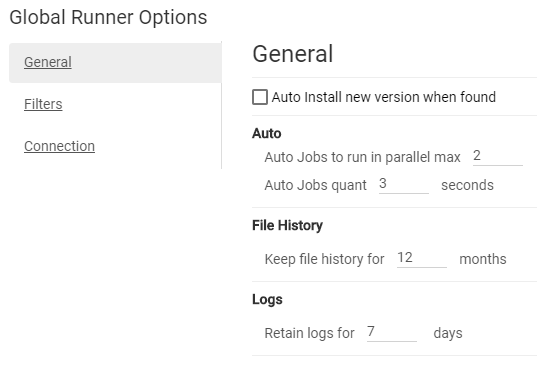The width and height of the screenshot is (537, 373).
Task: Click the File History heading
Action: pos(287,225)
